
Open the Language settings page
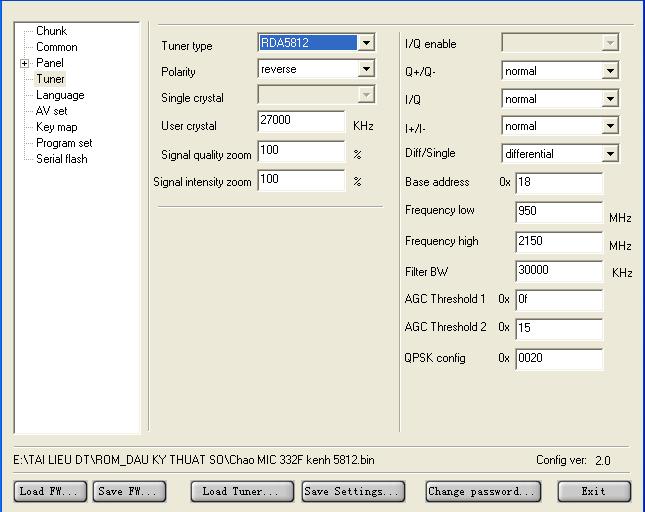(x=60, y=95)
